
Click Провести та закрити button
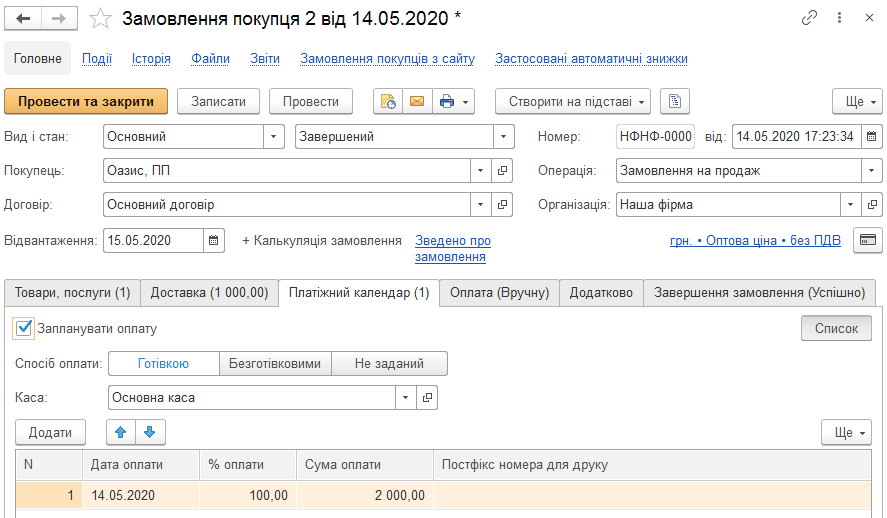click(x=86, y=101)
